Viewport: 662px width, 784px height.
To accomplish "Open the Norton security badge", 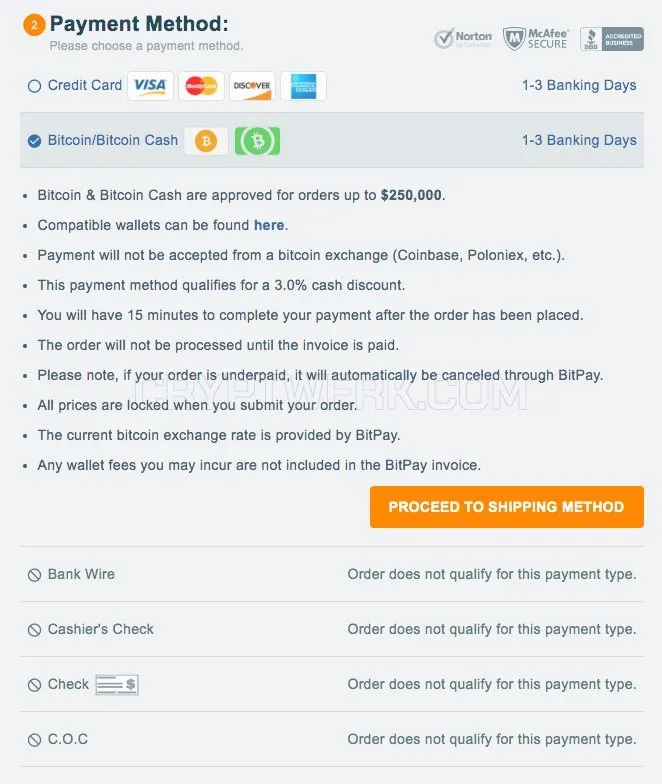I will 463,38.
